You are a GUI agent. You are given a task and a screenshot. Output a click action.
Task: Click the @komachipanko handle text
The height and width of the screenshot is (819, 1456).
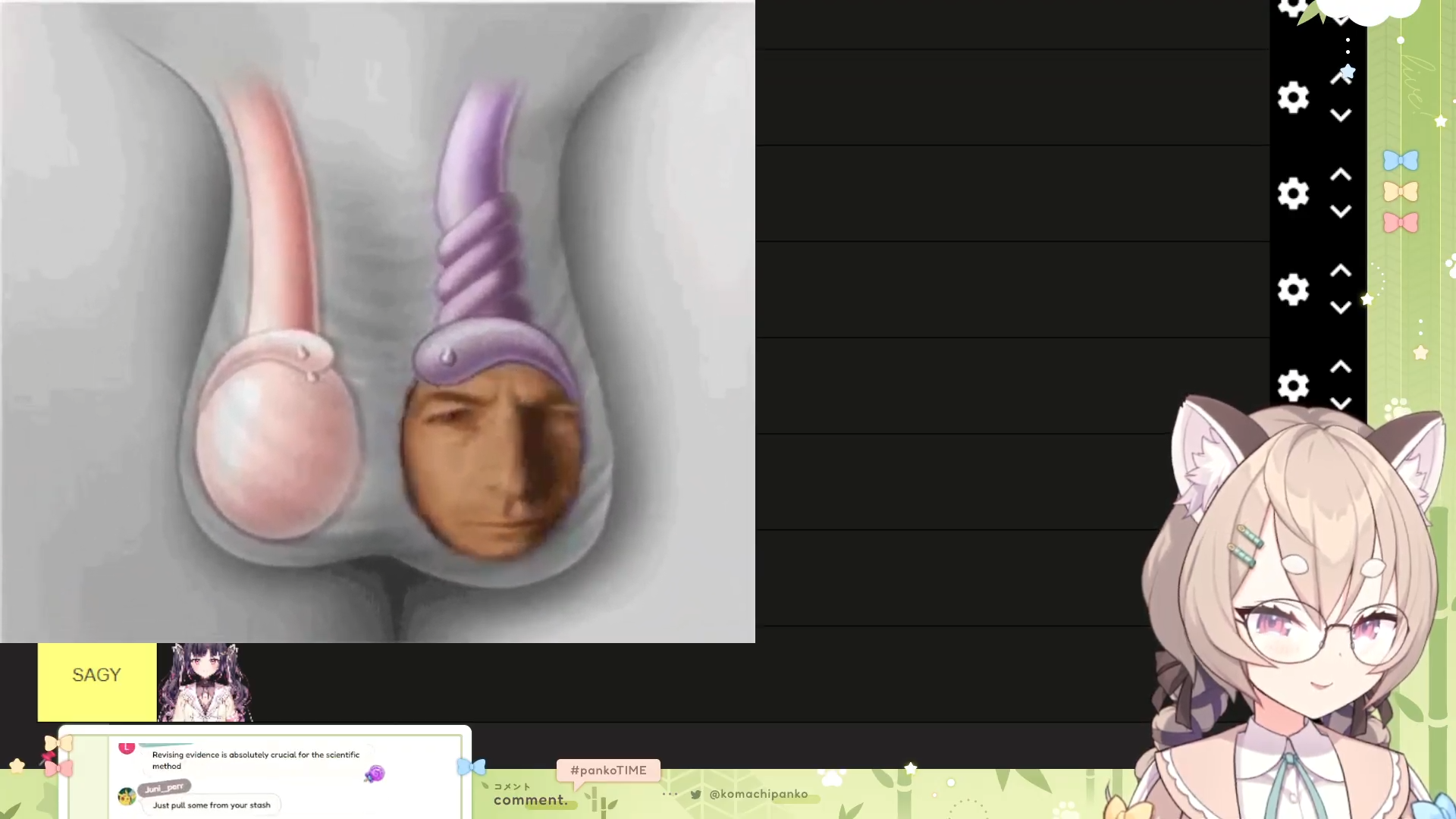point(758,794)
